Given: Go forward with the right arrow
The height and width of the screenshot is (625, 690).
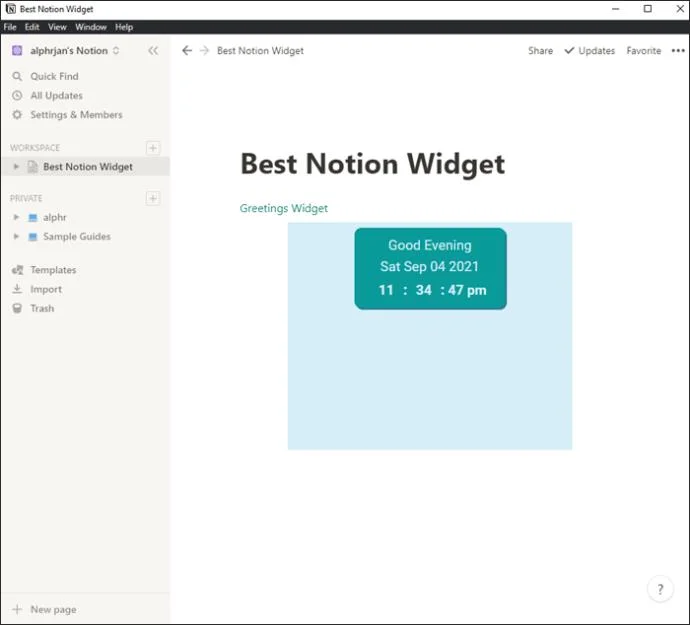Looking at the screenshot, I should [204, 51].
